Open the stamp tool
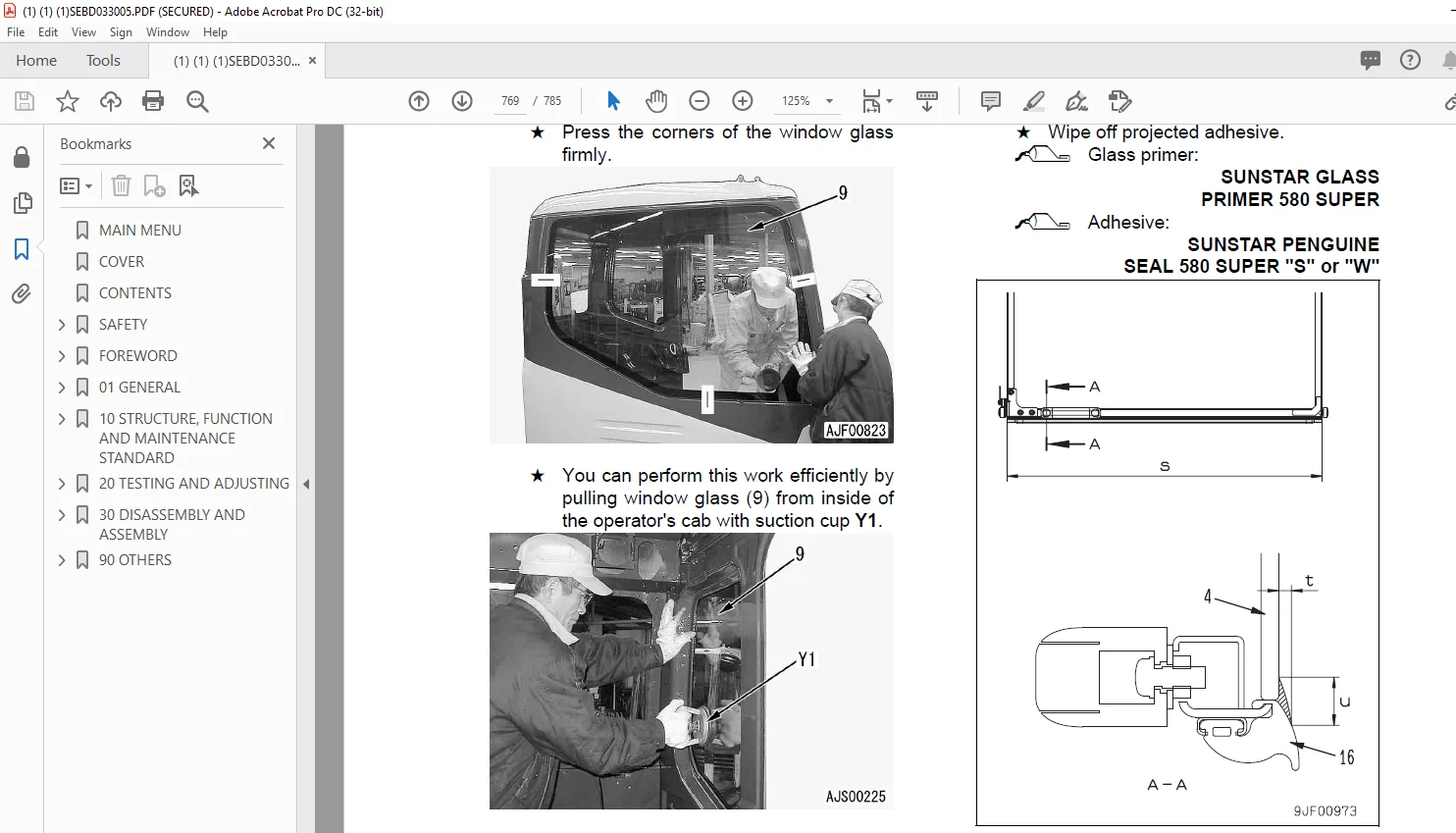The height and width of the screenshot is (833, 1456). (1119, 101)
